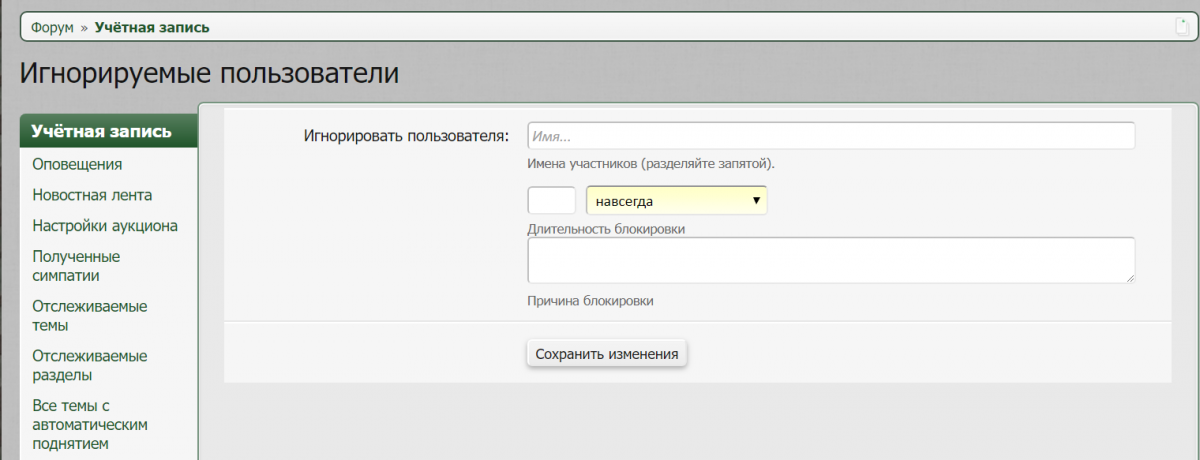Click the "Имя..." username input field
1200x460 pixels.
coord(830,136)
